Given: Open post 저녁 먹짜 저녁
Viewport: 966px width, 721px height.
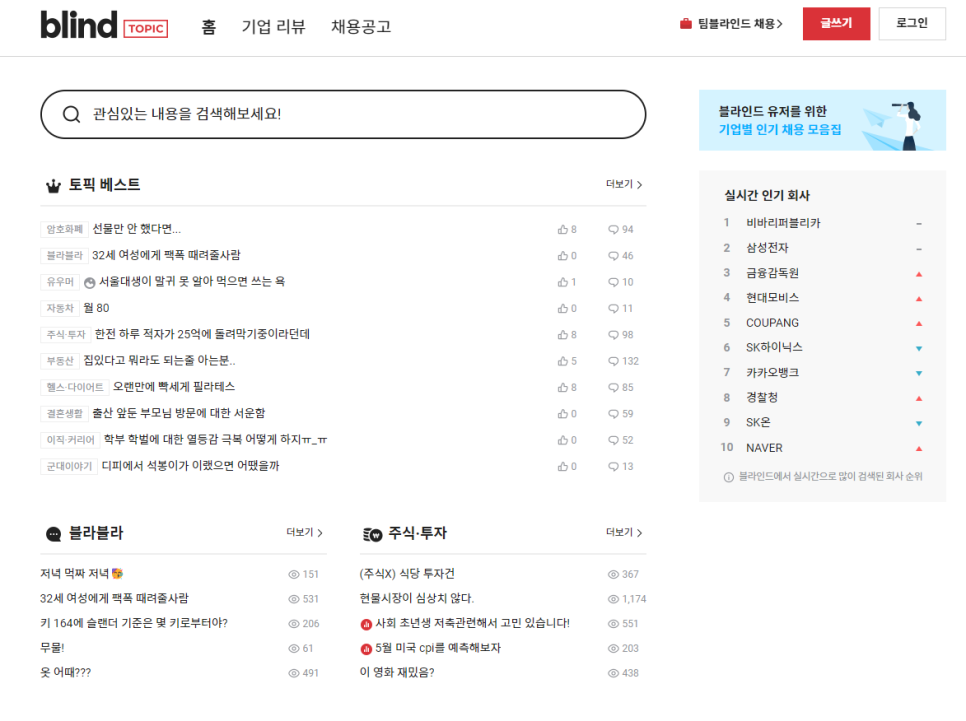Looking at the screenshot, I should click(x=82, y=574).
